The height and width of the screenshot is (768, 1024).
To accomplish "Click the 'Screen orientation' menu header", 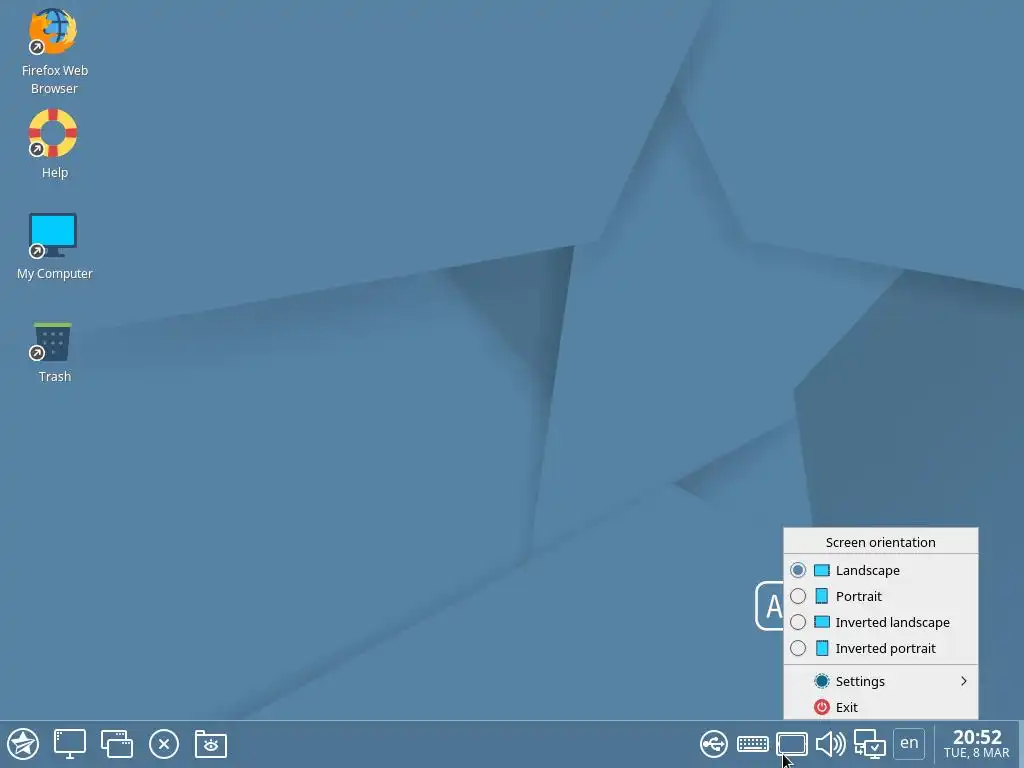I will click(x=880, y=542).
